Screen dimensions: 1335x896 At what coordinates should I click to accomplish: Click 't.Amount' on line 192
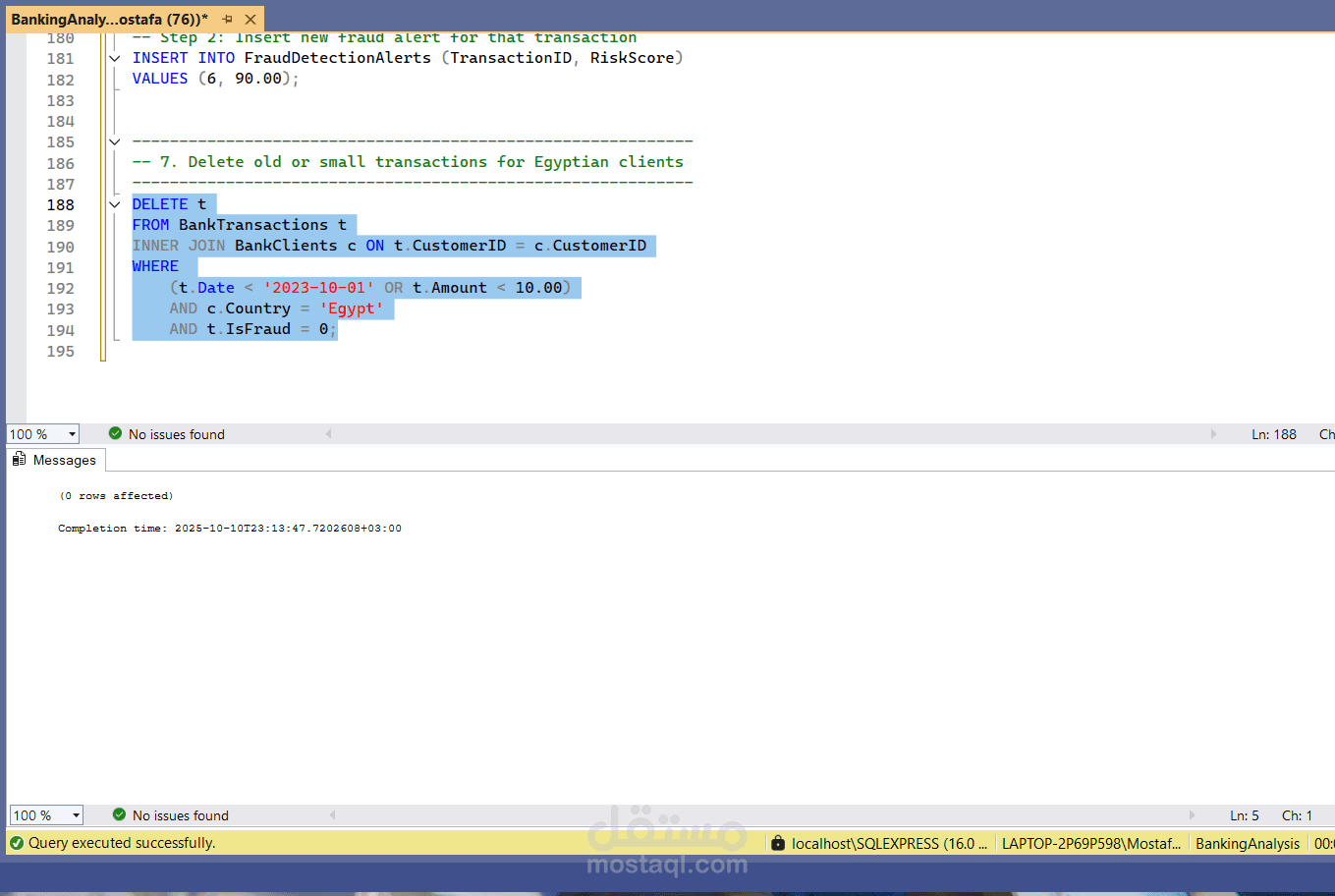tap(450, 288)
